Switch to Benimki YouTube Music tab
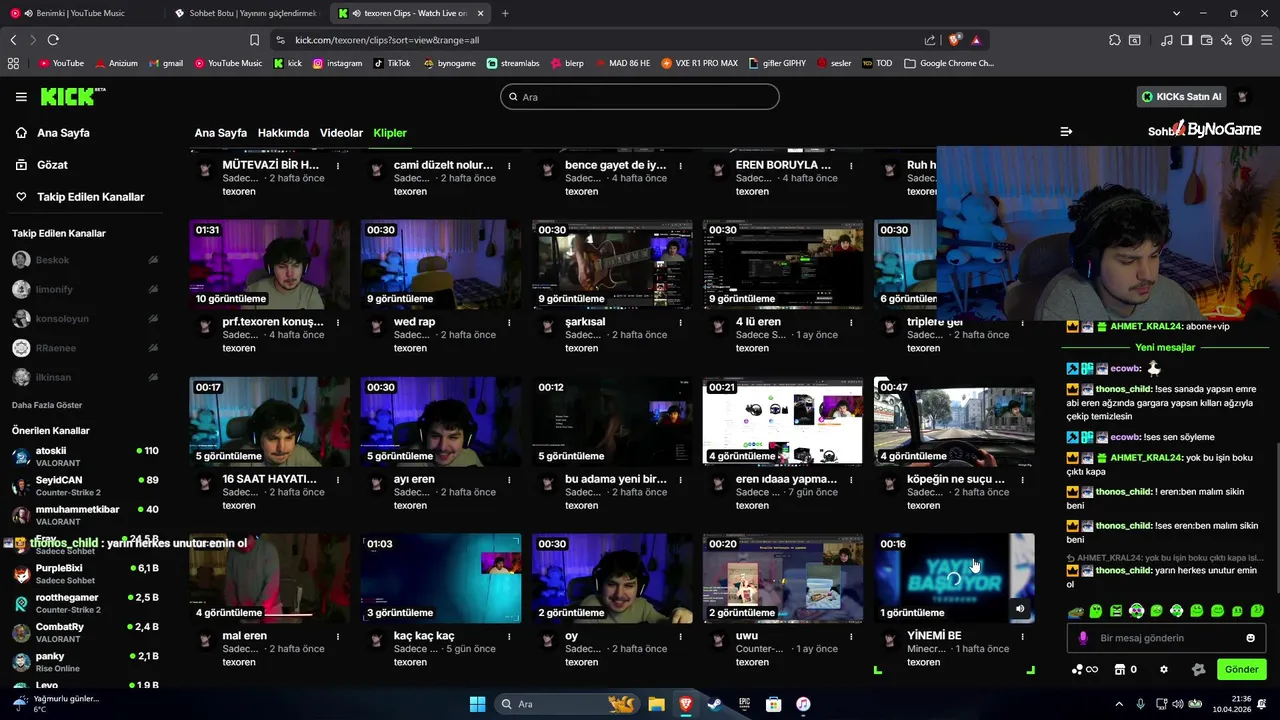The height and width of the screenshot is (720, 1280). tap(80, 13)
